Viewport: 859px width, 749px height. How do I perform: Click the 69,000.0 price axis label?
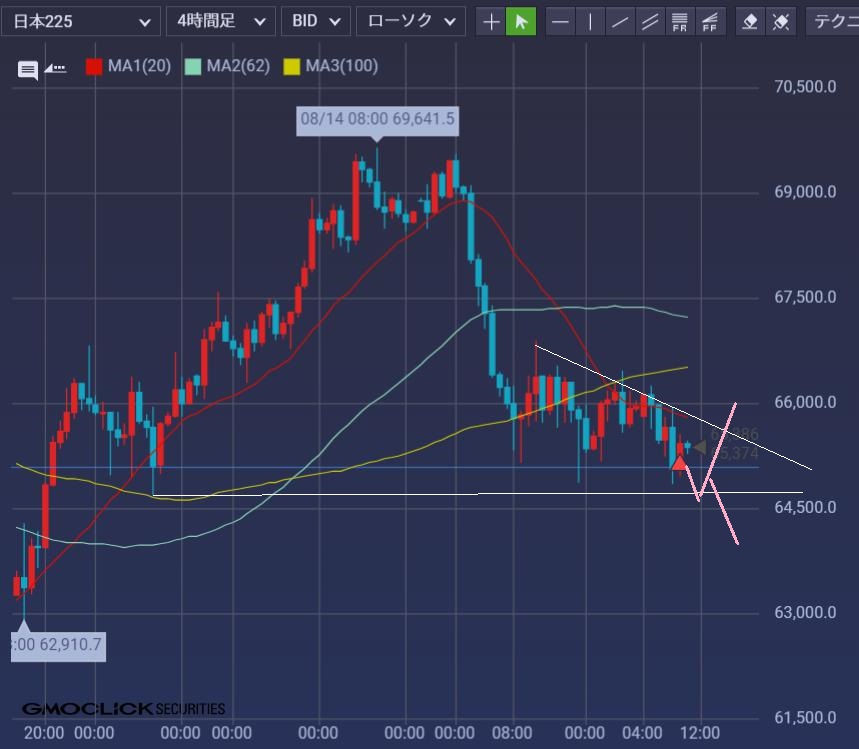tap(805, 192)
